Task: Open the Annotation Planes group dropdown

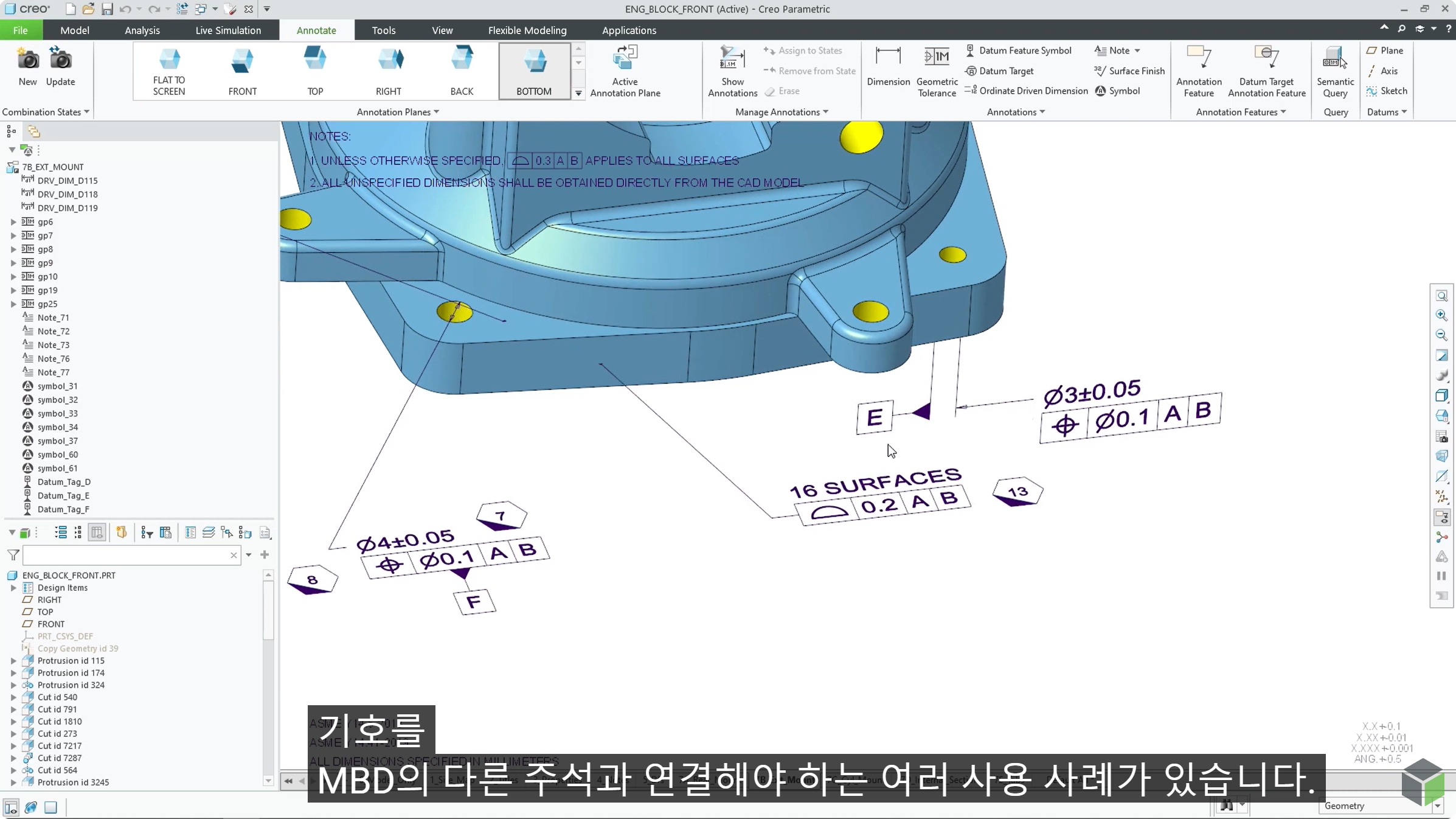Action: click(398, 112)
